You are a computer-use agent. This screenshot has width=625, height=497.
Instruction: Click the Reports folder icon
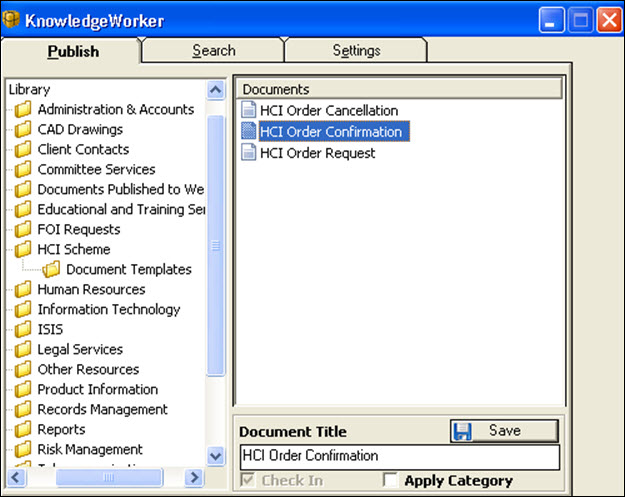click(x=23, y=429)
